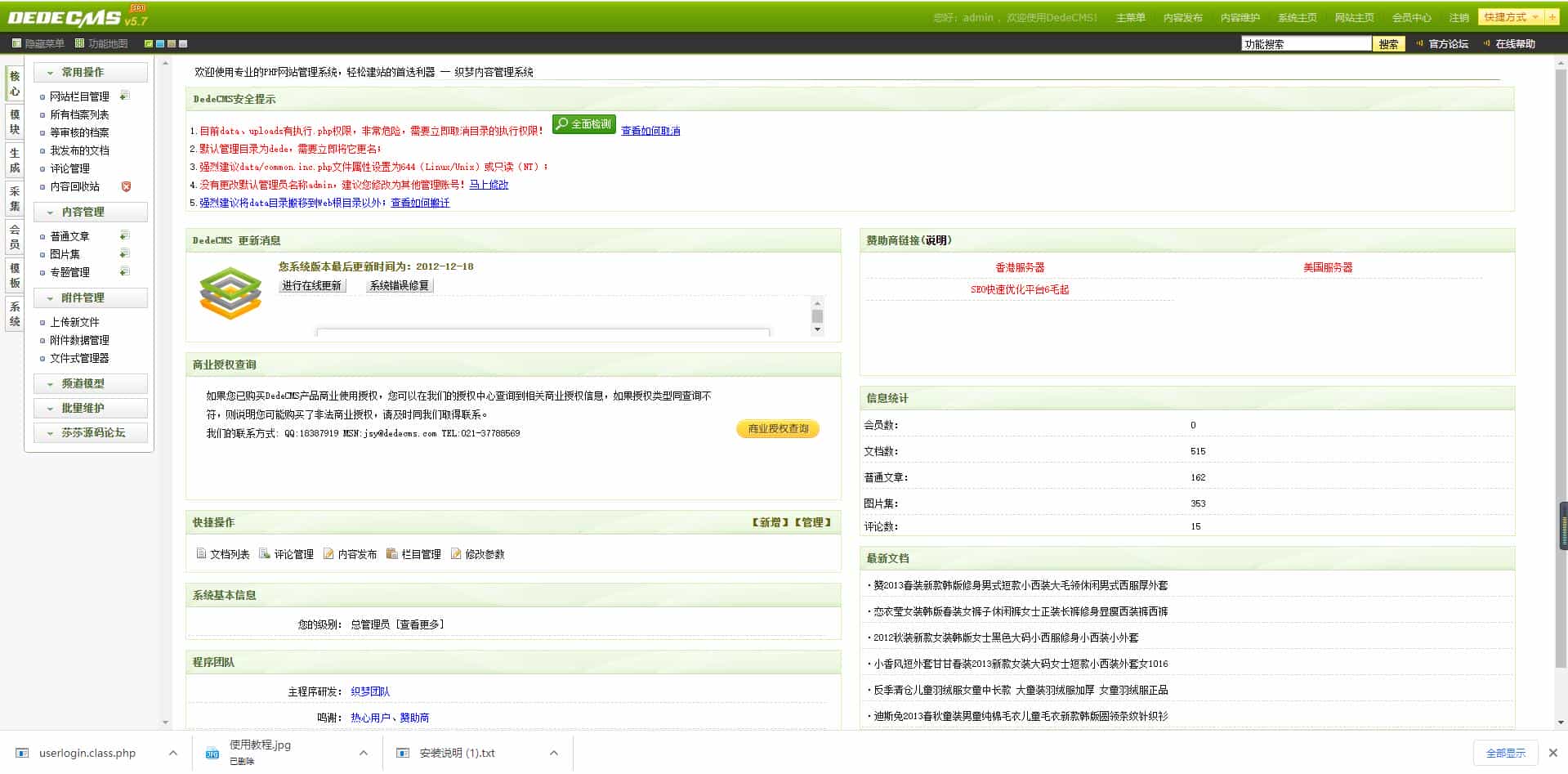
Task: Open options for 使用教程.jpg download
Action: pos(364,753)
